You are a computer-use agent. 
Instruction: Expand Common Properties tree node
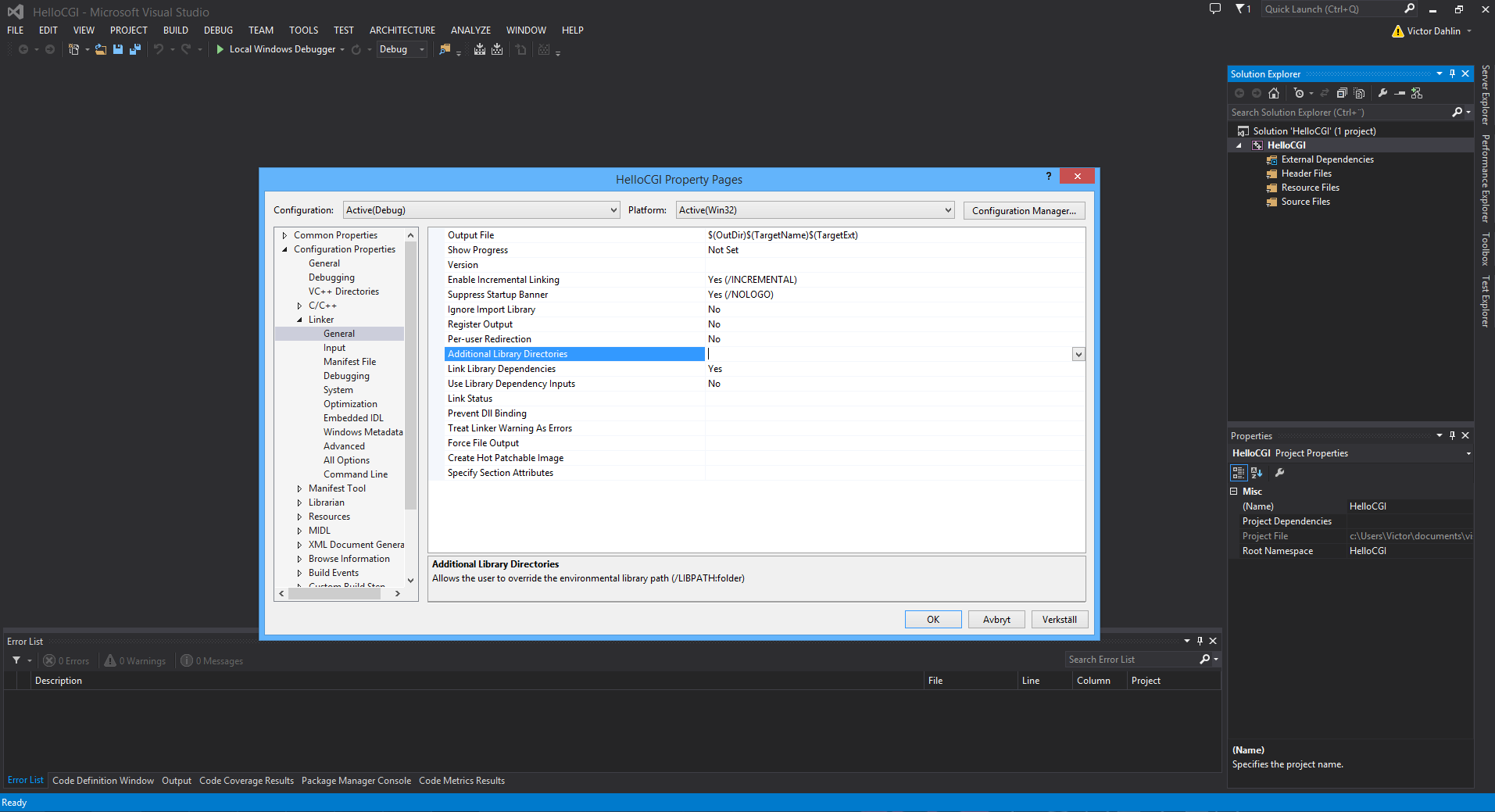click(284, 235)
